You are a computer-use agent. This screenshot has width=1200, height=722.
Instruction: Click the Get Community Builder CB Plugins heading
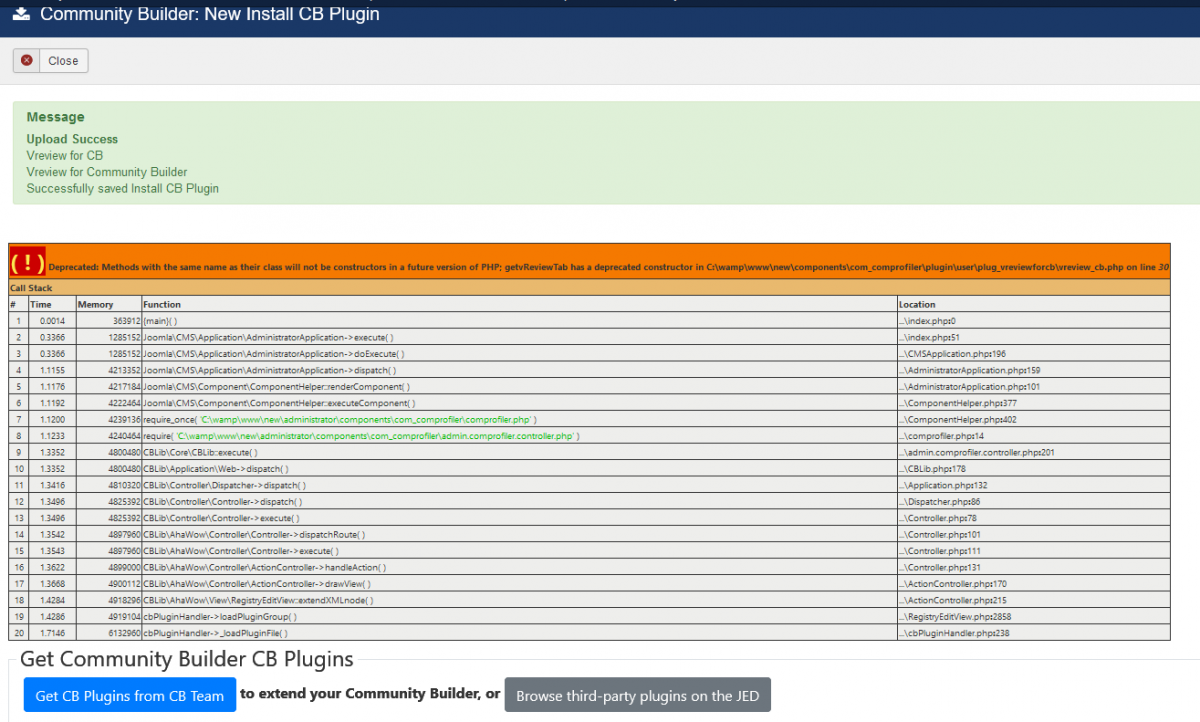[x=187, y=659]
